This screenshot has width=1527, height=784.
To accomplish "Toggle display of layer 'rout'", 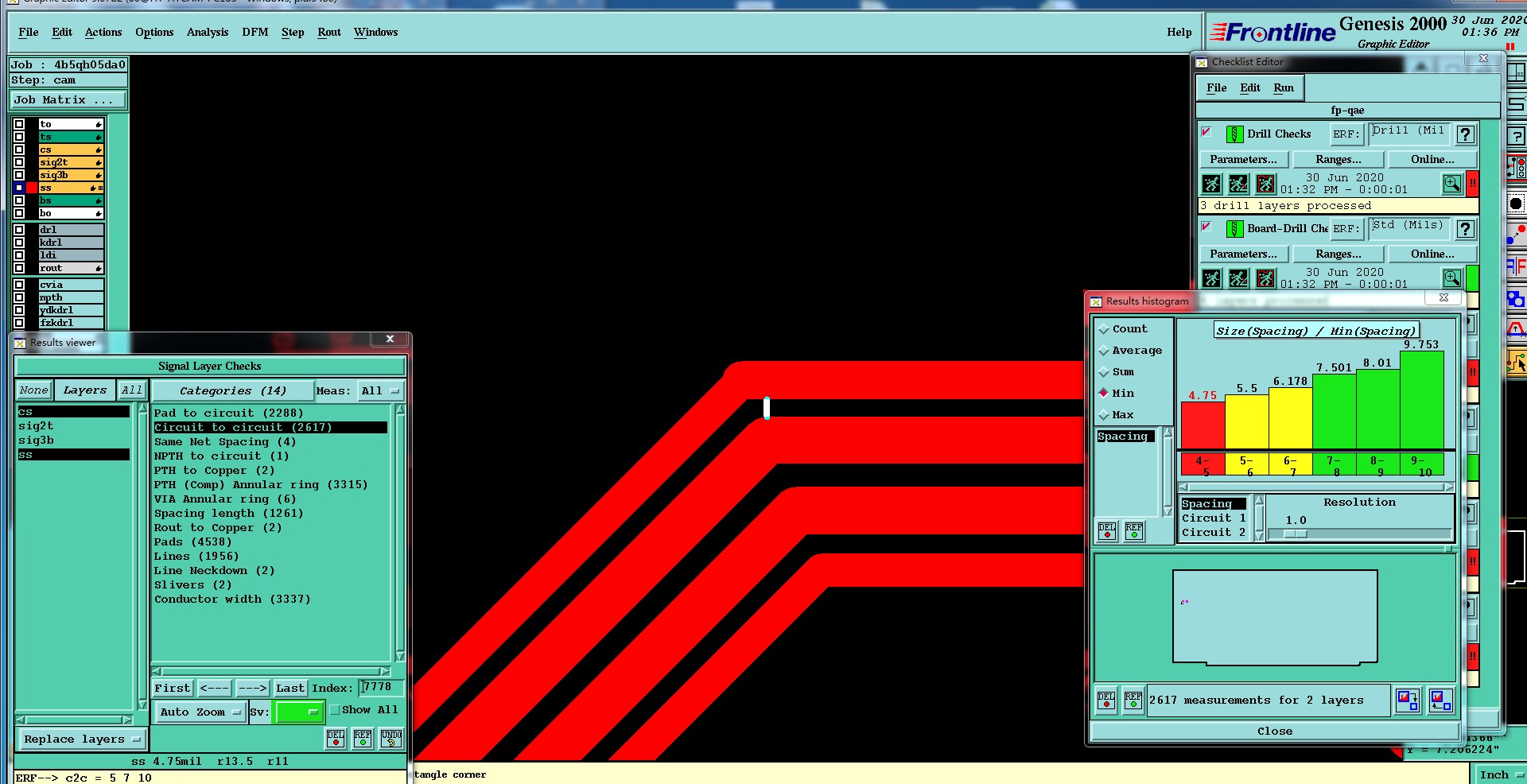I will 19,268.
